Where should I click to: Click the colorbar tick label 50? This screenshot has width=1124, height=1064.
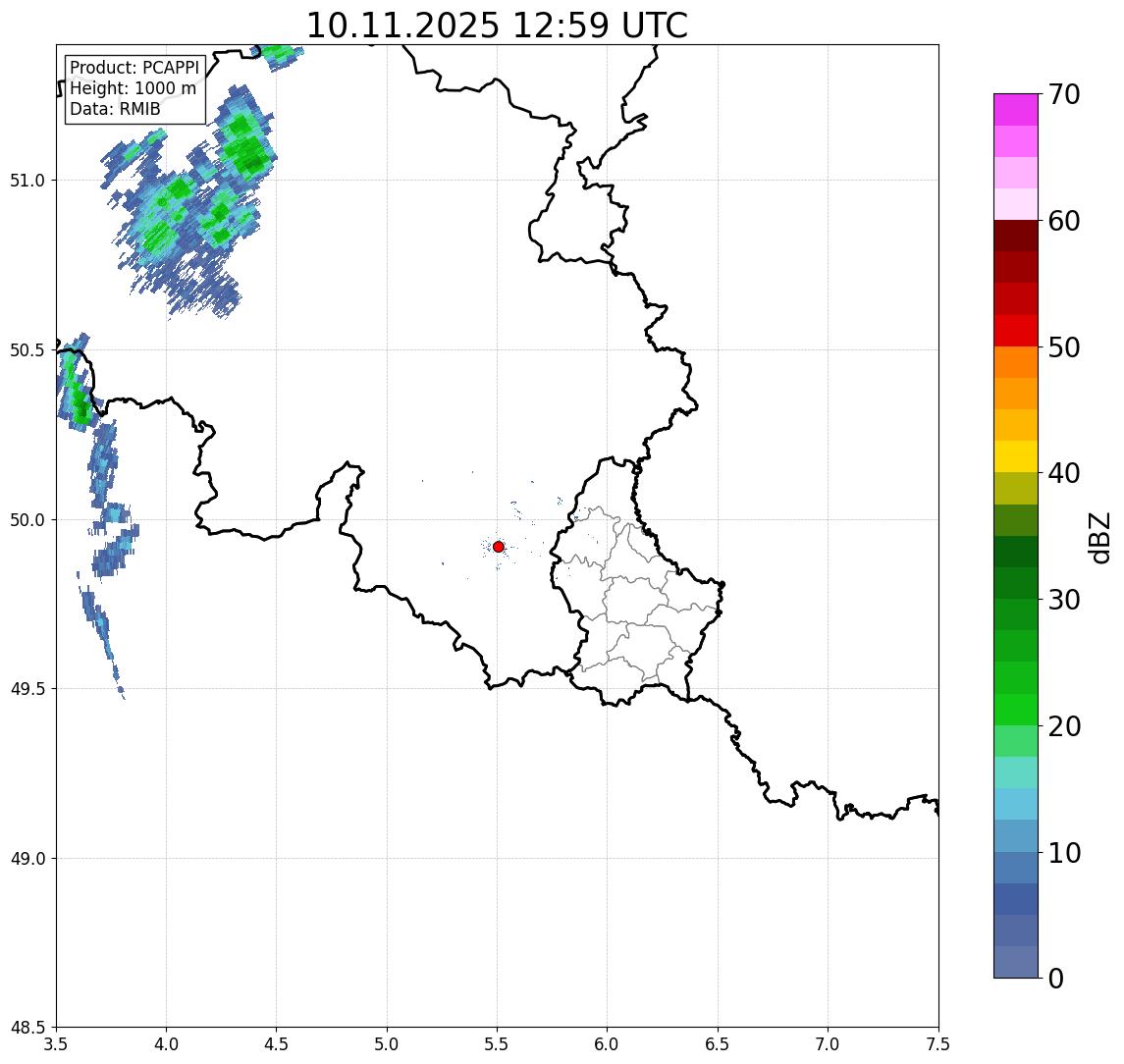(x=1064, y=347)
